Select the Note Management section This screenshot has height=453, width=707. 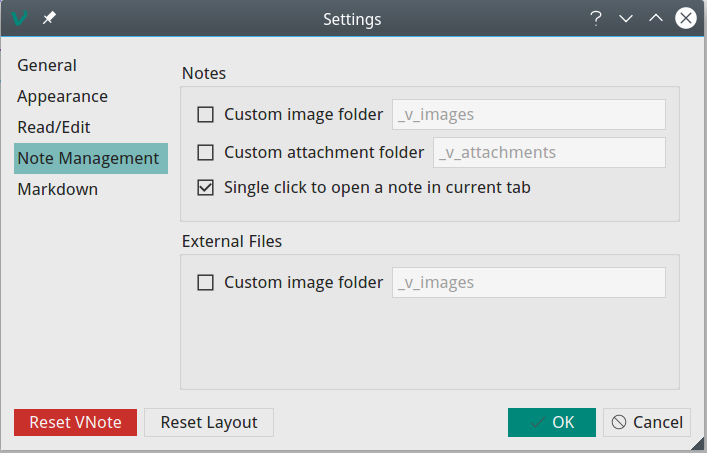coord(91,159)
